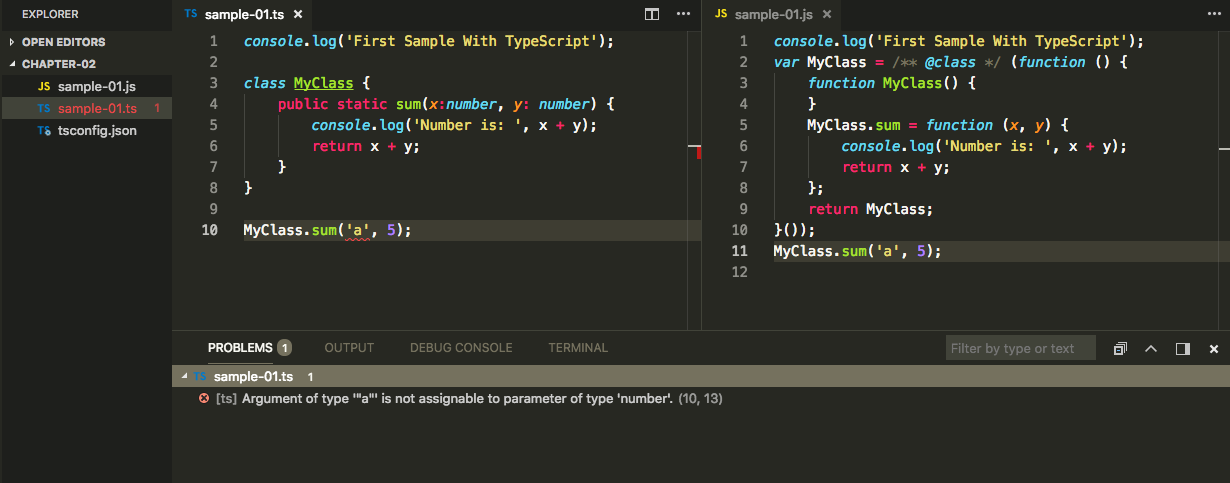Switch to the Terminal tab
1230x483 pixels.
click(x=578, y=348)
